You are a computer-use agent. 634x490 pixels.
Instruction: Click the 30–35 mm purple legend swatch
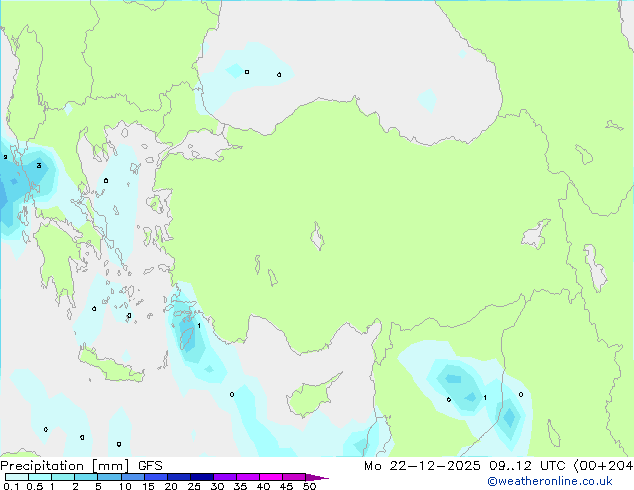click(225, 477)
